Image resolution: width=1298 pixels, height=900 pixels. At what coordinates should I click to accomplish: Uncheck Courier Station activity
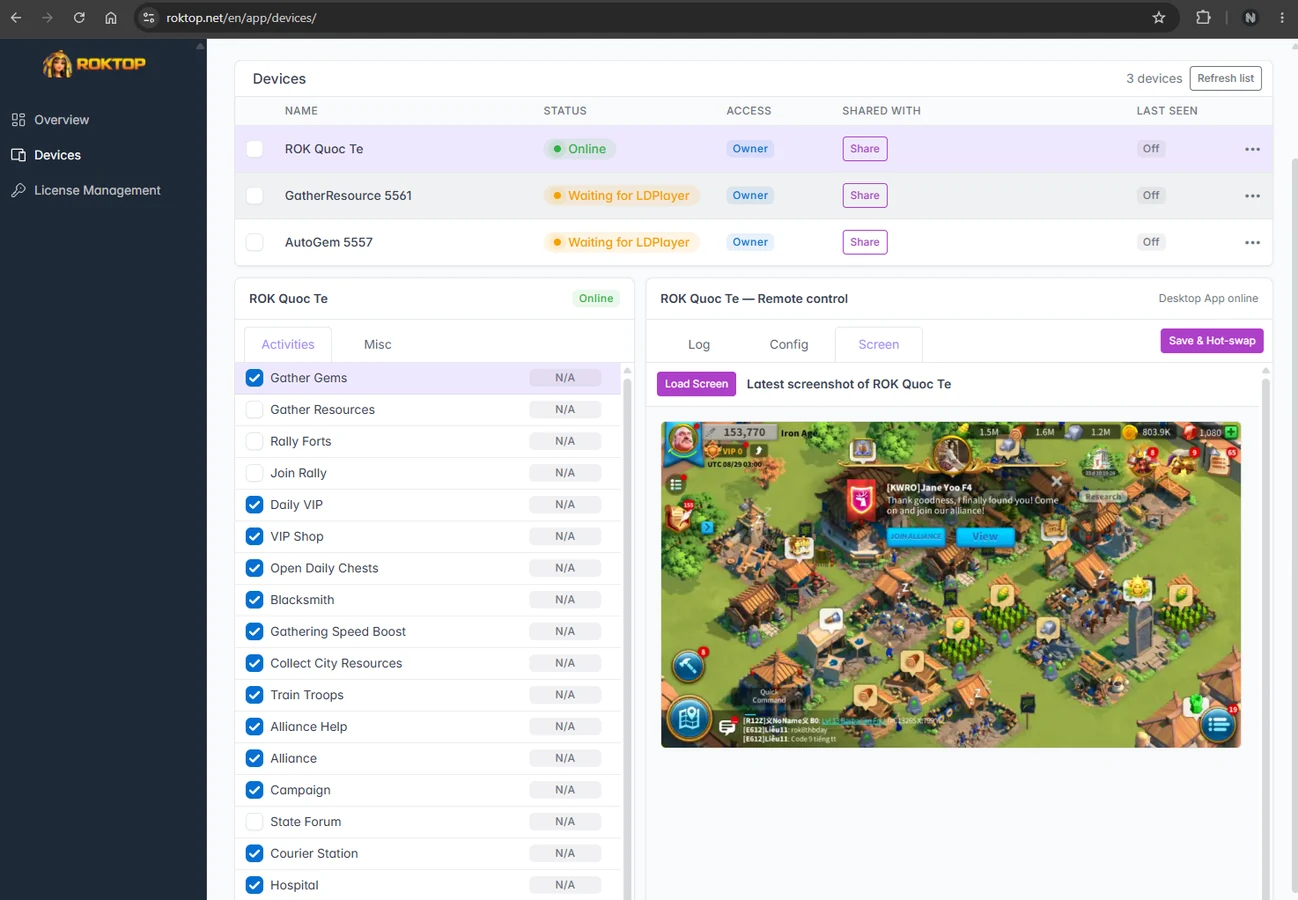(x=254, y=853)
